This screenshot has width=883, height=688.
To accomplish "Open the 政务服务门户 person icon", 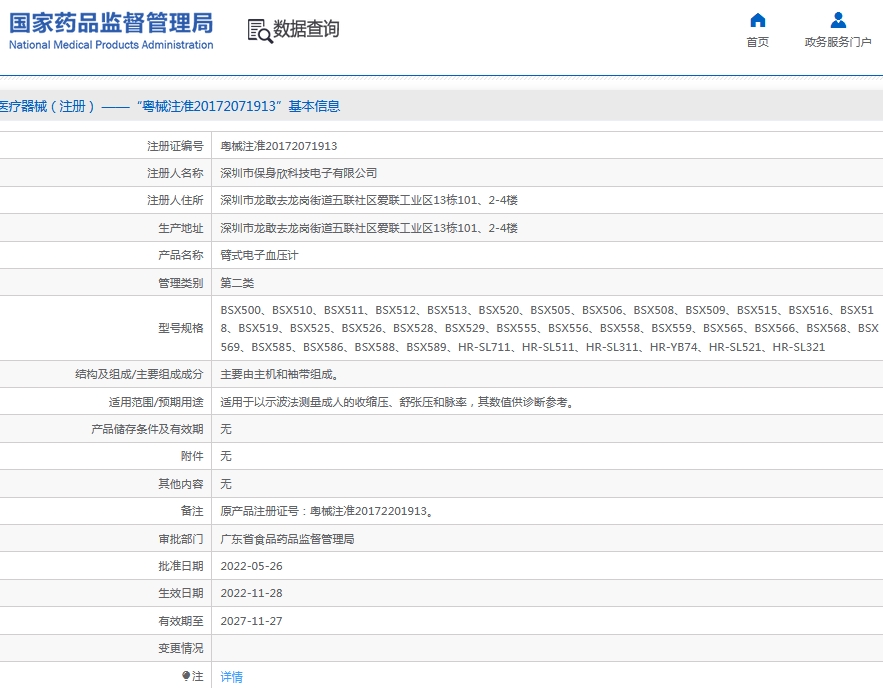I will click(x=838, y=20).
